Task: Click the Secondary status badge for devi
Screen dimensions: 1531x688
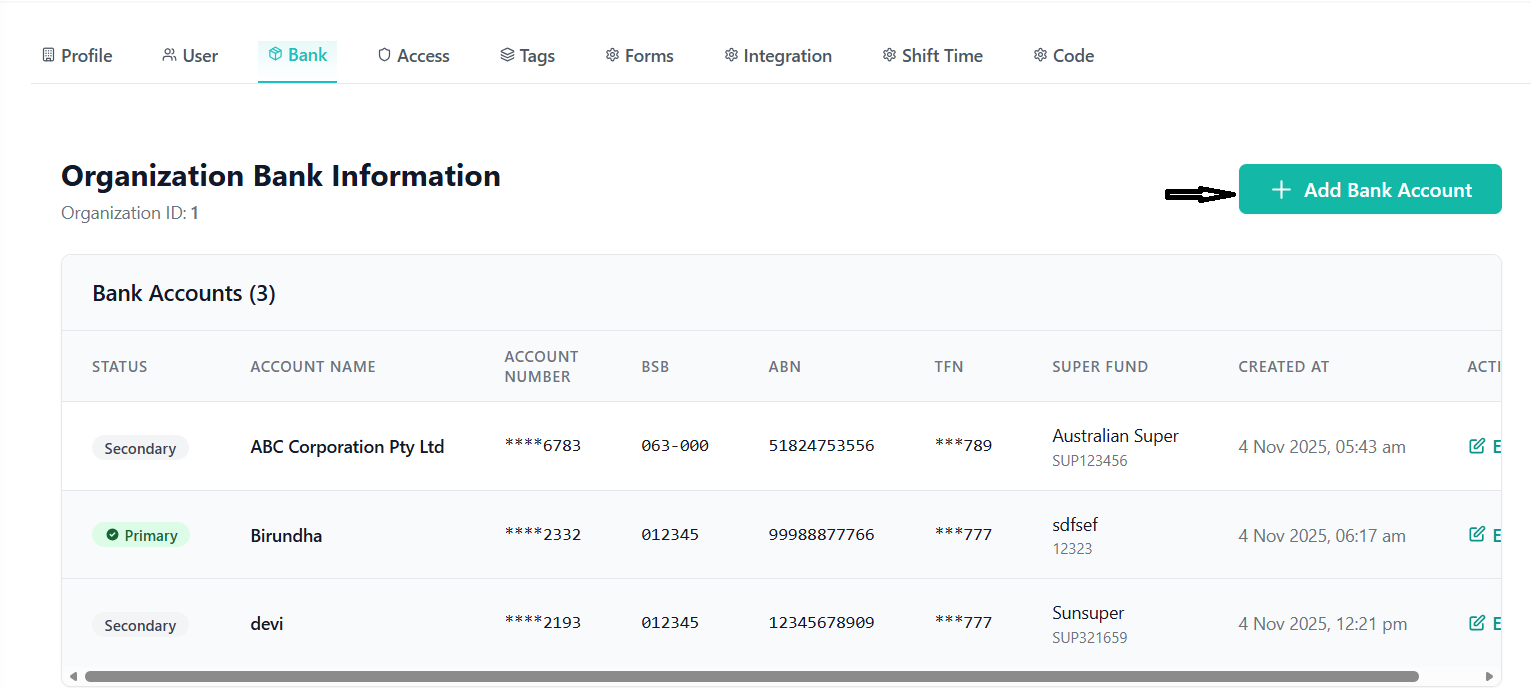Action: [140, 625]
